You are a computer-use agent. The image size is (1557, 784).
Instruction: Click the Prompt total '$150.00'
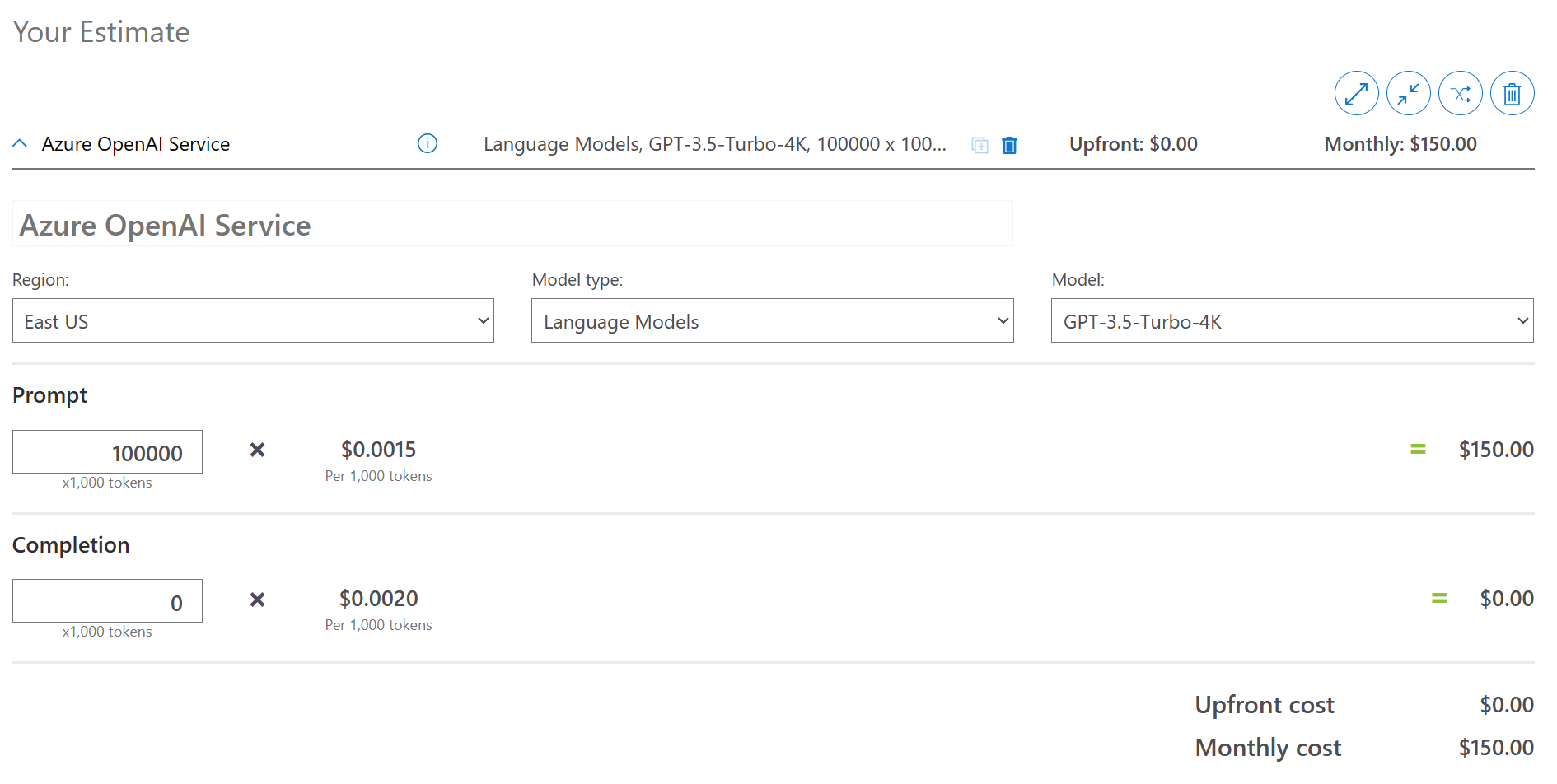[x=1496, y=450]
